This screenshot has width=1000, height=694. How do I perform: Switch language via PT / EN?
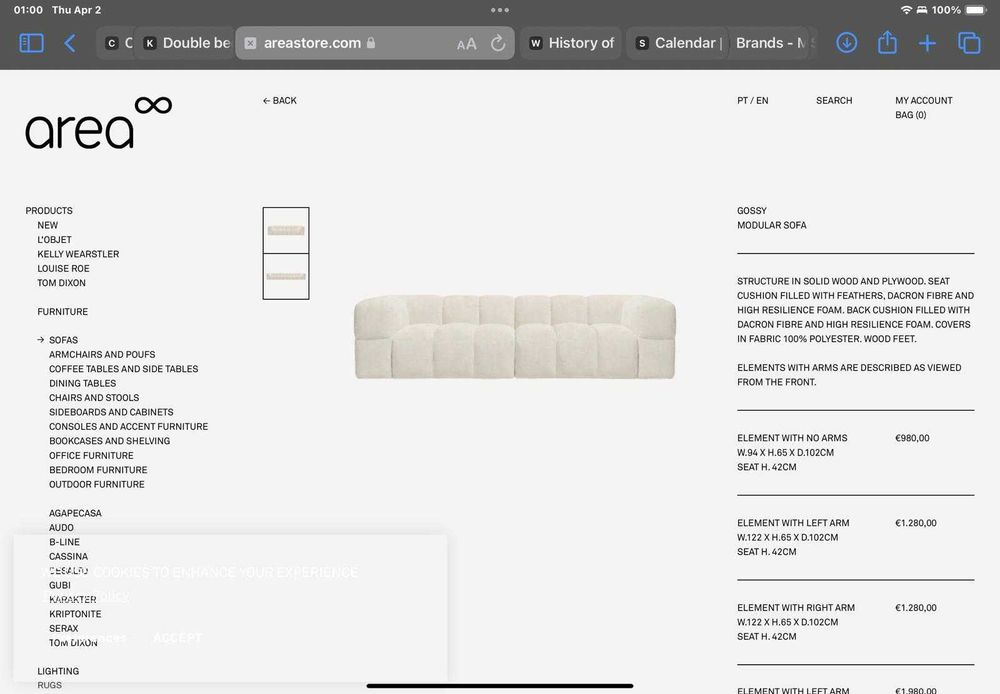pyautogui.click(x=753, y=100)
